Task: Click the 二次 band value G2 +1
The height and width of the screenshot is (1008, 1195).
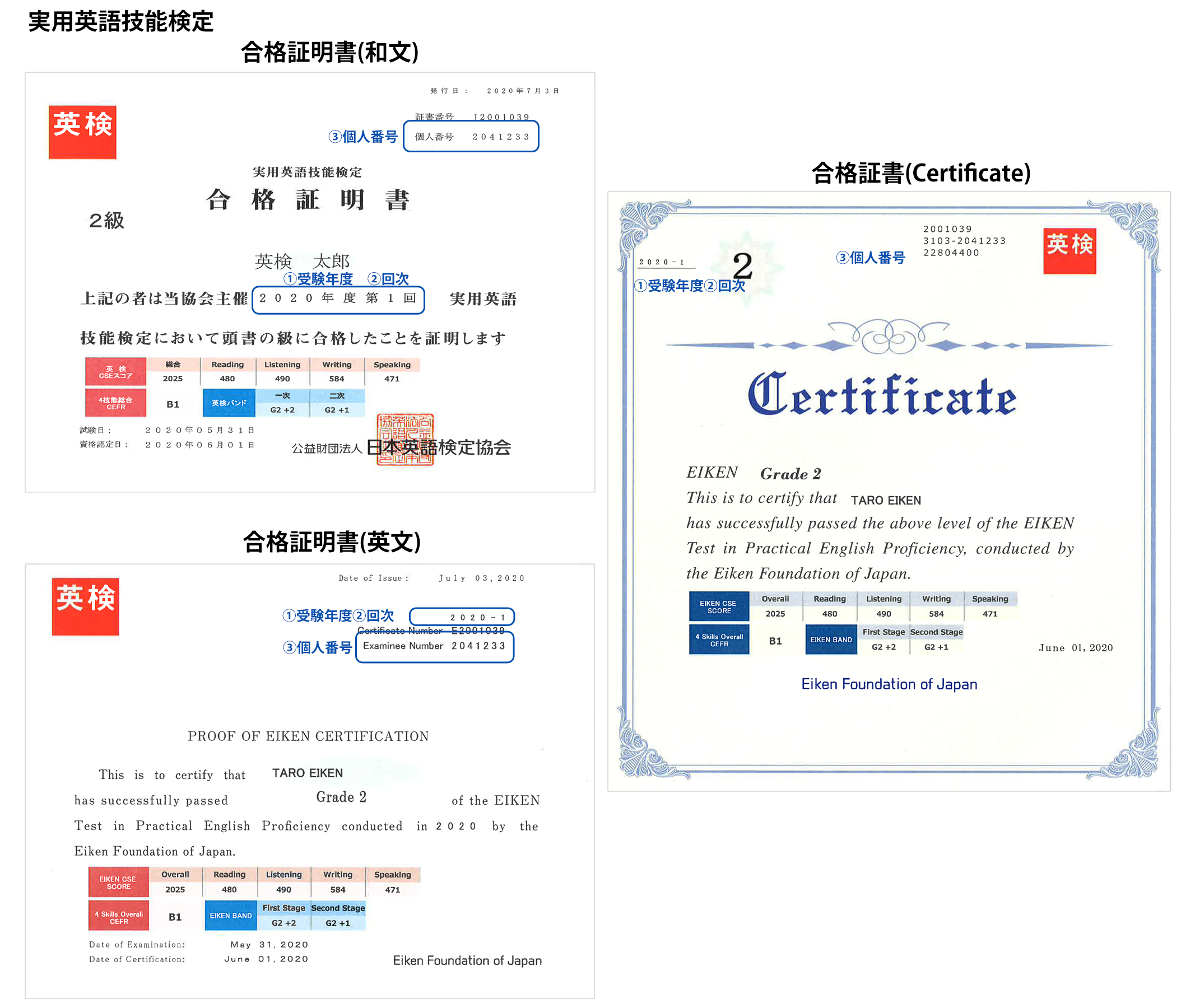Action: (337, 410)
